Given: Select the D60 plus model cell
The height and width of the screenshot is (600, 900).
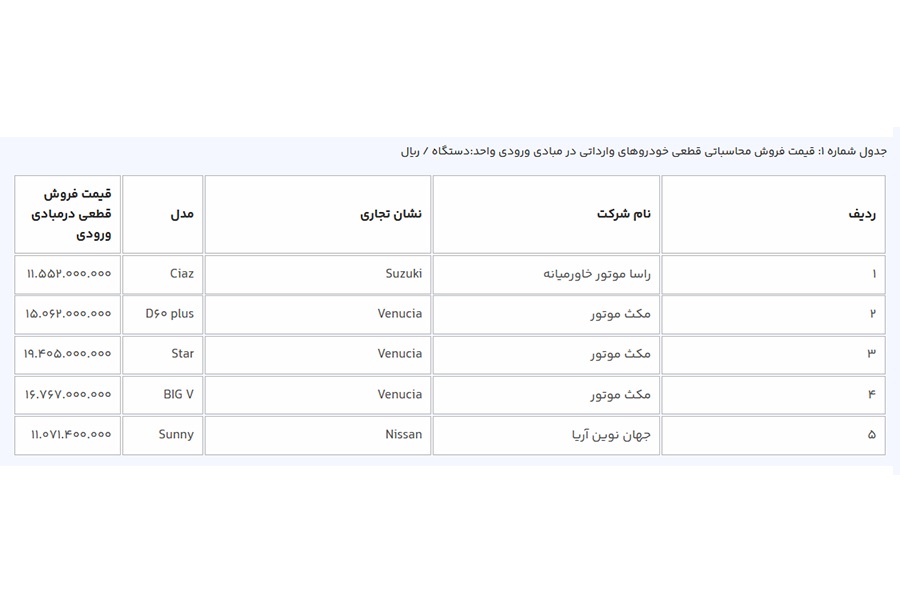Looking at the screenshot, I should [x=163, y=314].
